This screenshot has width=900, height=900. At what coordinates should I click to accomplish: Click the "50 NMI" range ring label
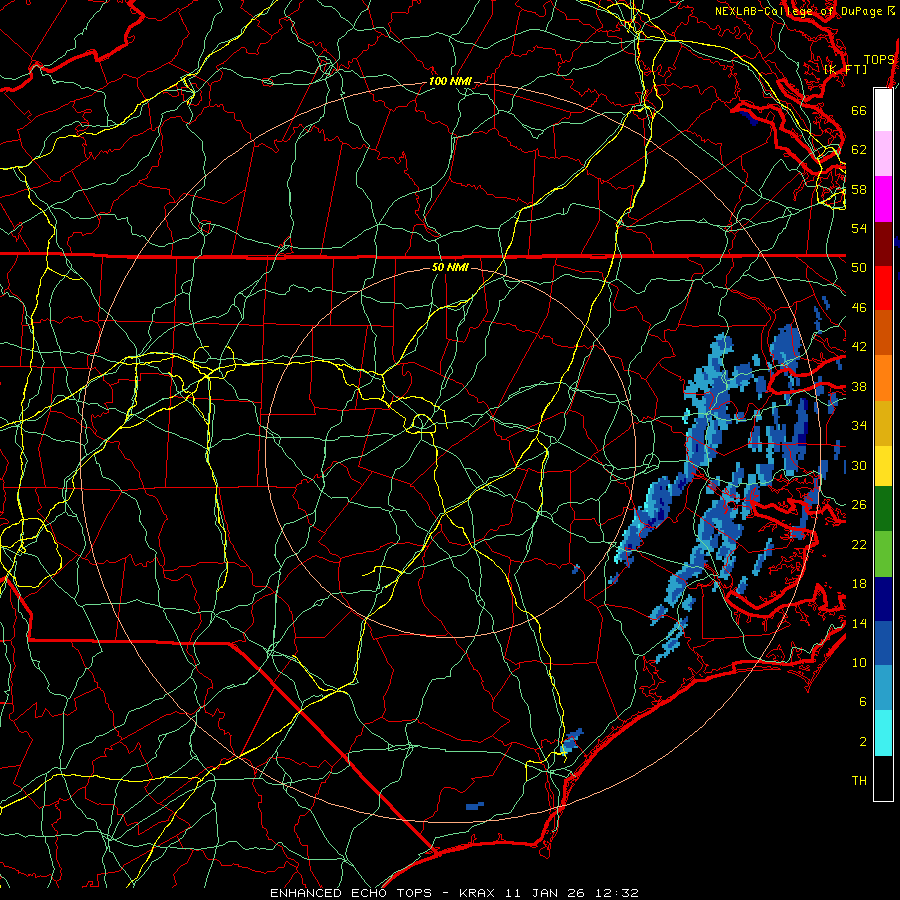450,267
